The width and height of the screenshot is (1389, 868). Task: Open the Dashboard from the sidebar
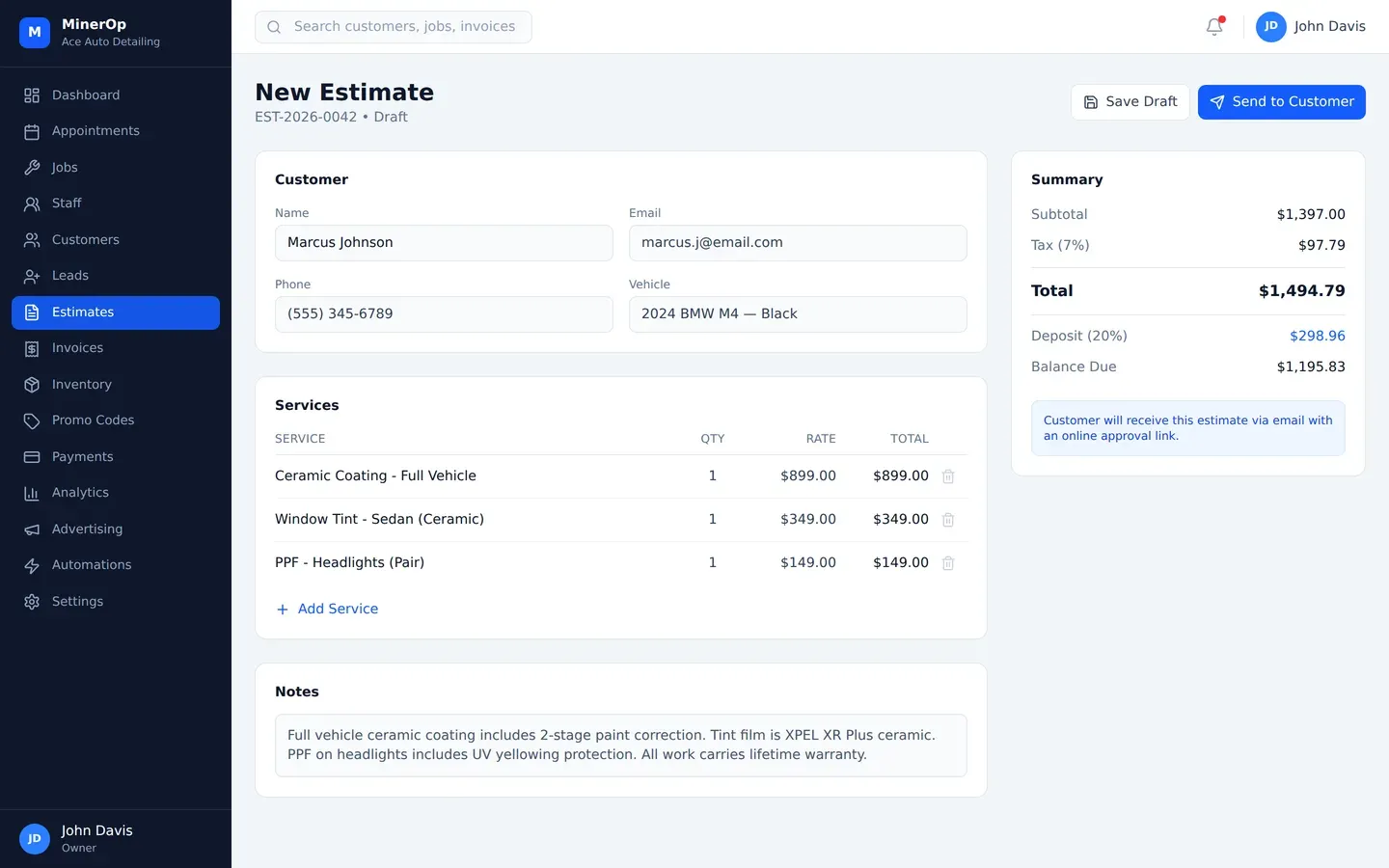click(85, 95)
